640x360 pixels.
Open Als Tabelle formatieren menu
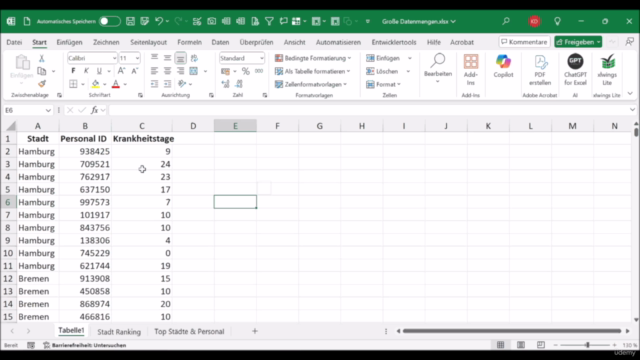pos(313,71)
